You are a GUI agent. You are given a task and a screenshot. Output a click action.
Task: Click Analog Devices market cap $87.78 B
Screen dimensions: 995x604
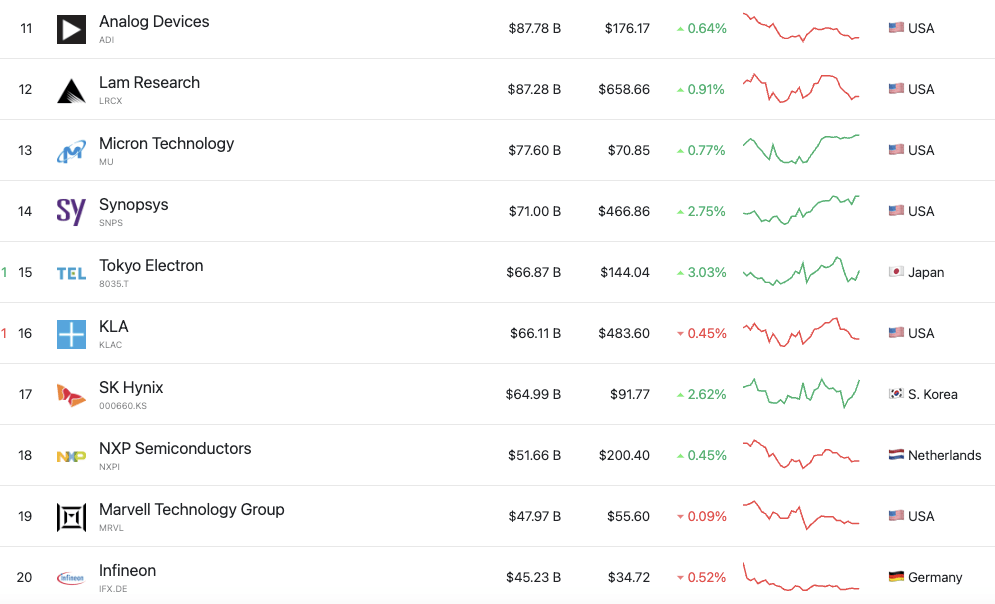pos(534,29)
